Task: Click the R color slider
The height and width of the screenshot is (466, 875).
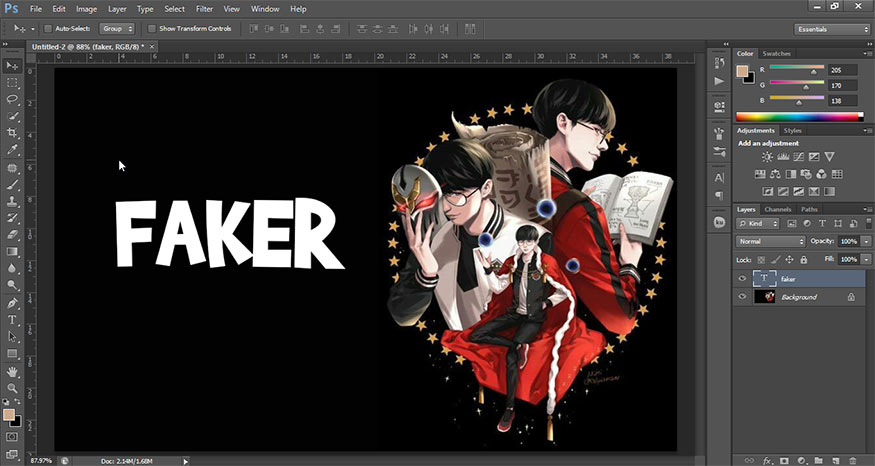Action: pyautogui.click(x=797, y=69)
